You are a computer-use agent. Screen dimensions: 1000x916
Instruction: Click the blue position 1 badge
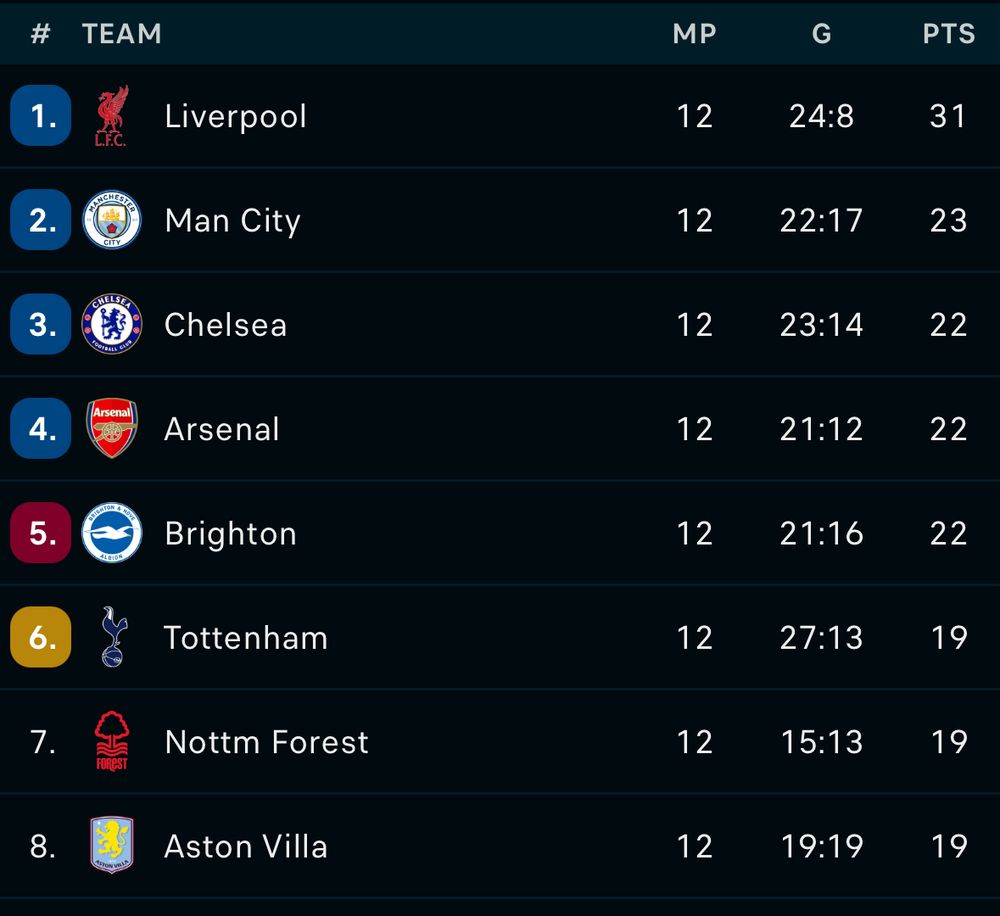(x=41, y=116)
